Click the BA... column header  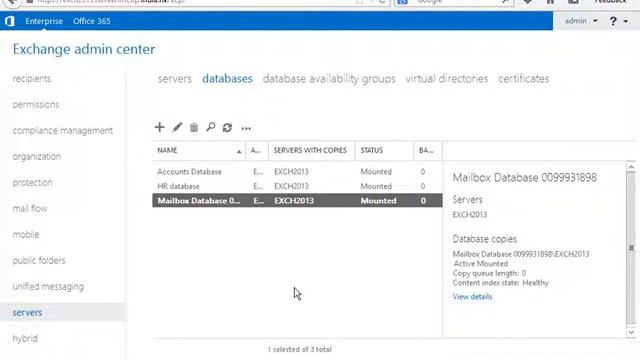[427, 151]
